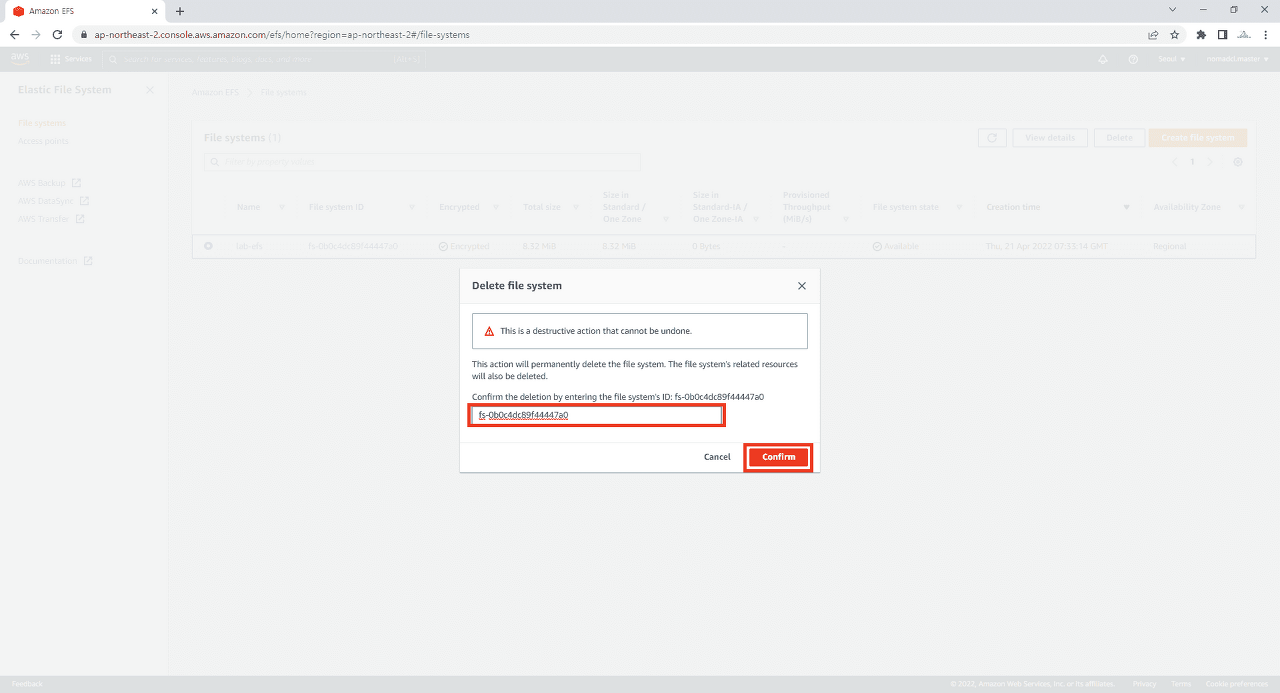Viewport: 1280px width, 693px height.
Task: Close the Delete file system dialog
Action: point(801,286)
